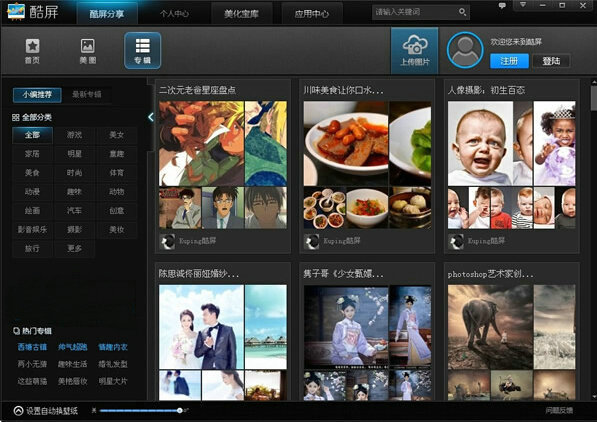Collapse sidebar with left chevron arrow
The width and height of the screenshot is (597, 422).
[x=151, y=117]
